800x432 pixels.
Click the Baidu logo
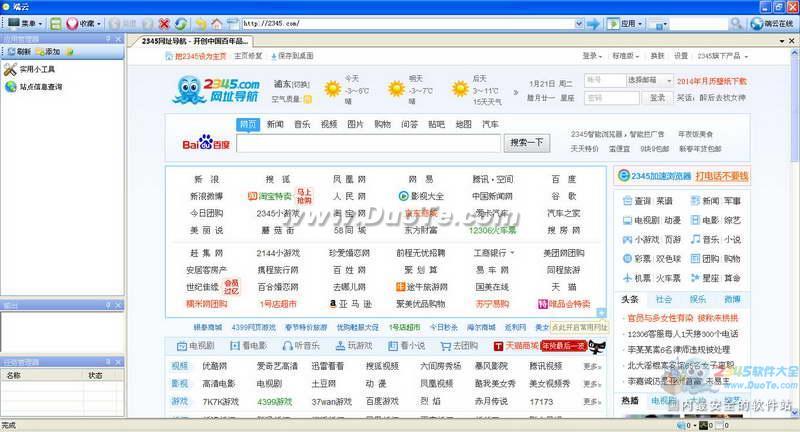pyautogui.click(x=206, y=144)
